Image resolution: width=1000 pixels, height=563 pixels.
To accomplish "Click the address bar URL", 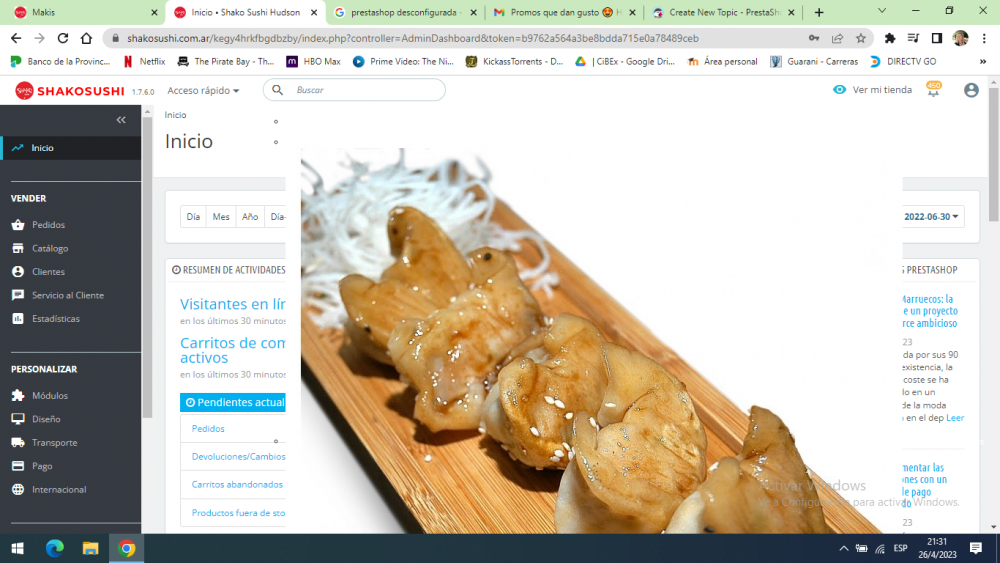I will pyautogui.click(x=413, y=38).
